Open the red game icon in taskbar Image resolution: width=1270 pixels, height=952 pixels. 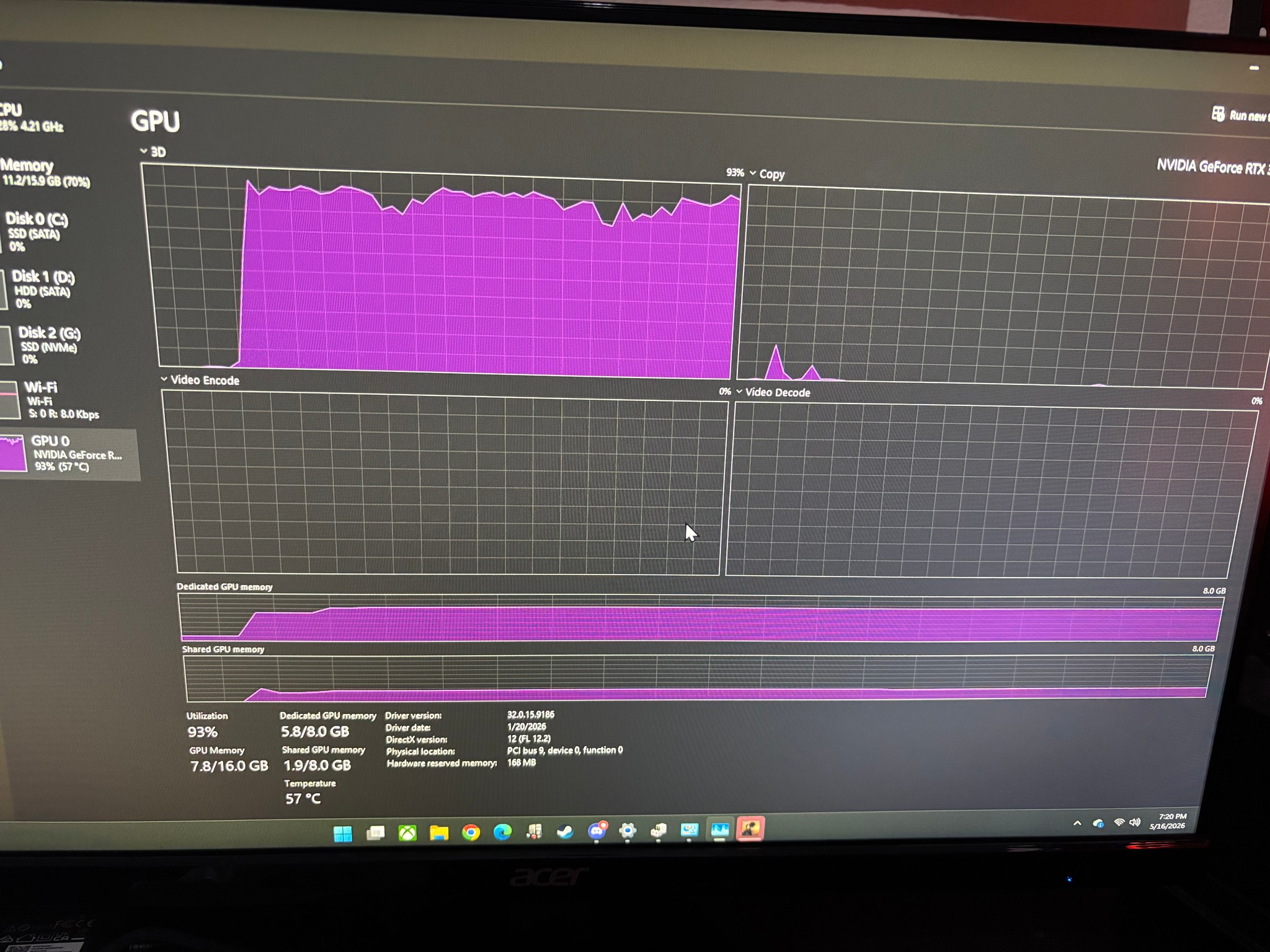[750, 829]
